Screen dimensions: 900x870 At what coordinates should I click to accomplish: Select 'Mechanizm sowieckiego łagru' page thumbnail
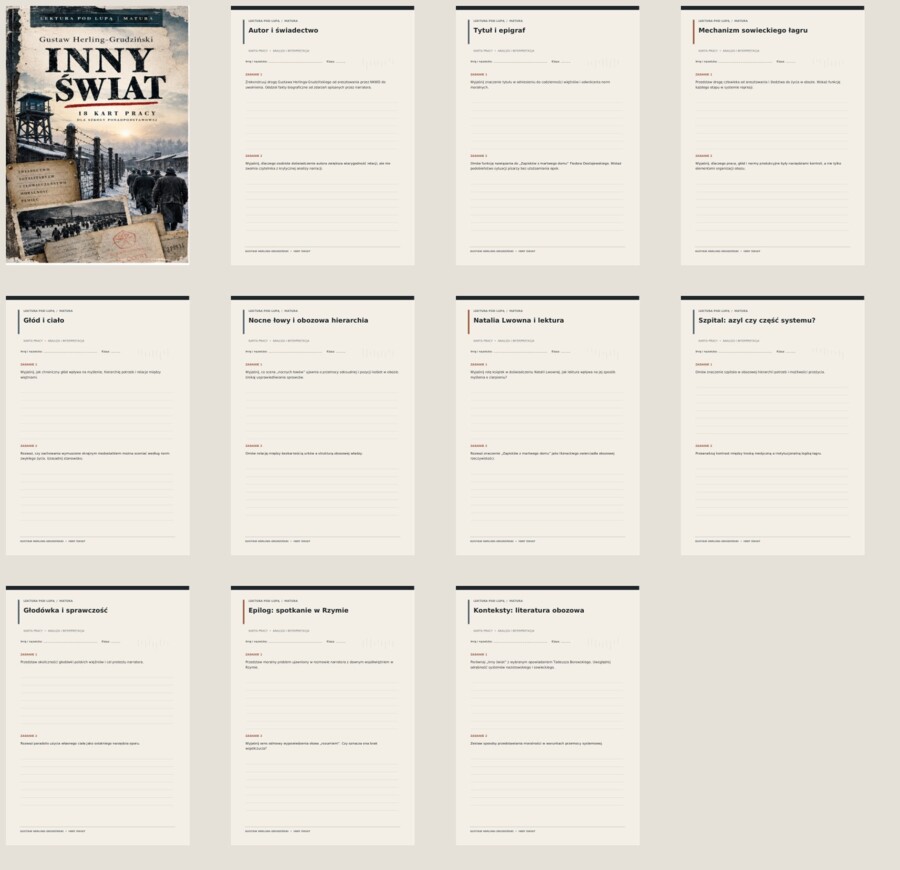(772, 135)
